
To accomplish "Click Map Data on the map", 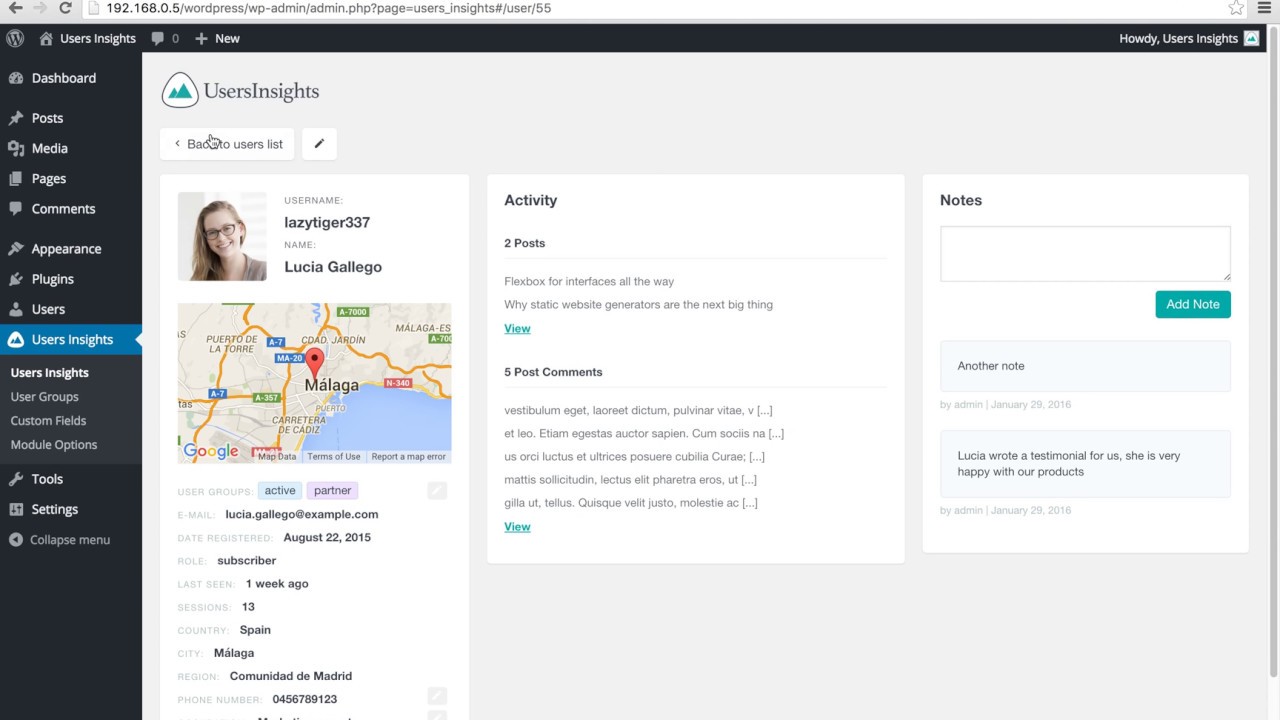I will pos(277,456).
